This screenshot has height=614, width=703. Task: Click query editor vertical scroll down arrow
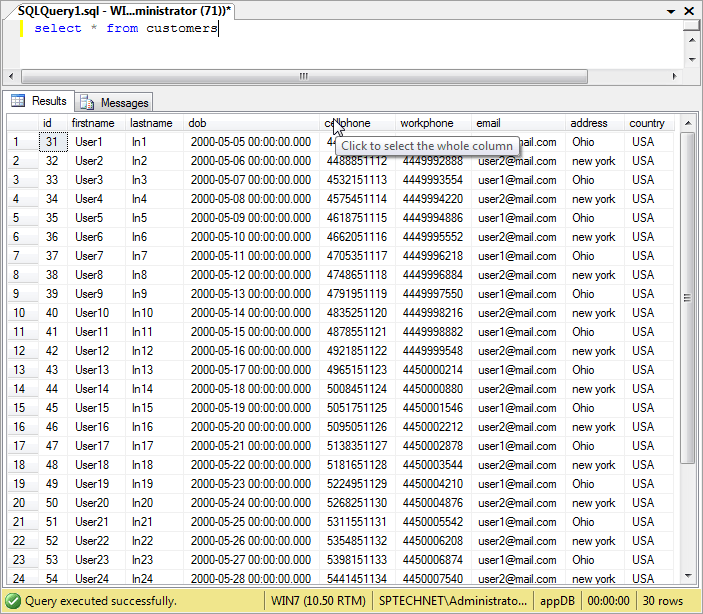tap(692, 59)
